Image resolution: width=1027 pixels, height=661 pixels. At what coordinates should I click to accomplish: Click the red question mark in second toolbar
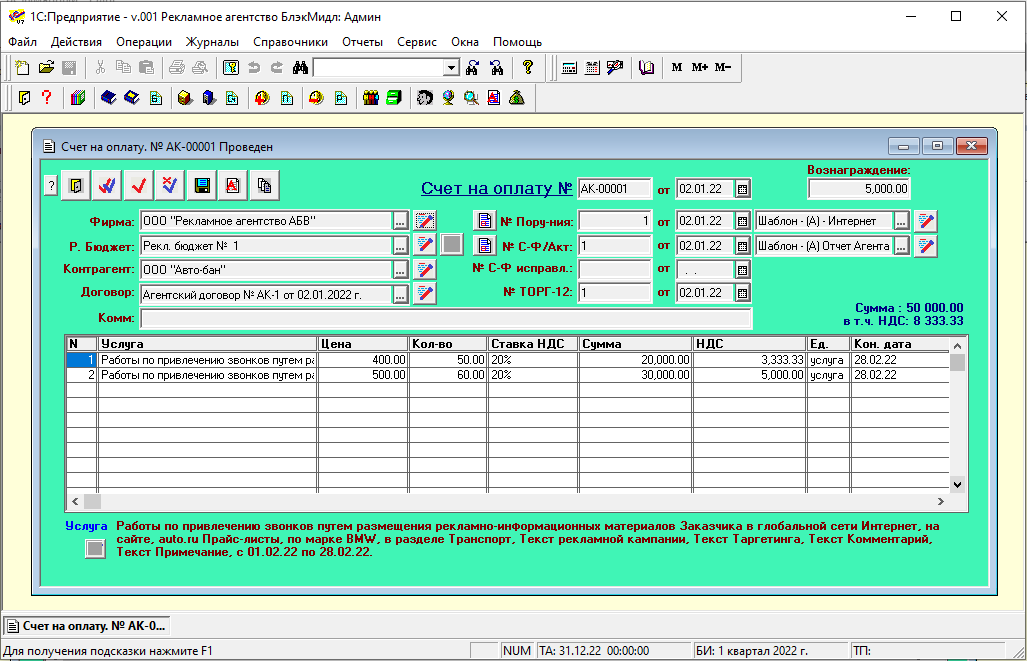pyautogui.click(x=47, y=98)
